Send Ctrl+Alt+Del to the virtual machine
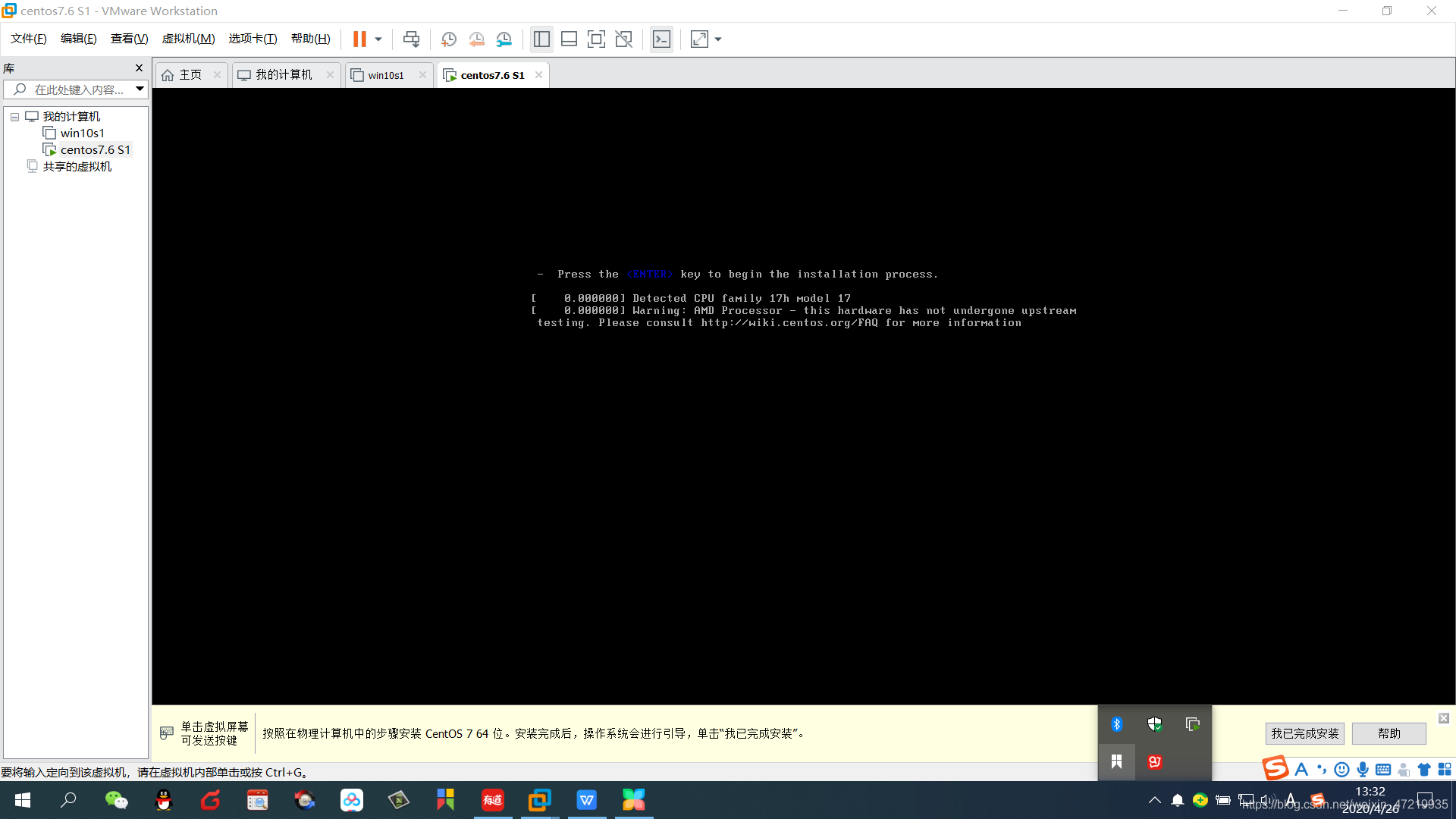Image resolution: width=1456 pixels, height=819 pixels. coord(411,39)
